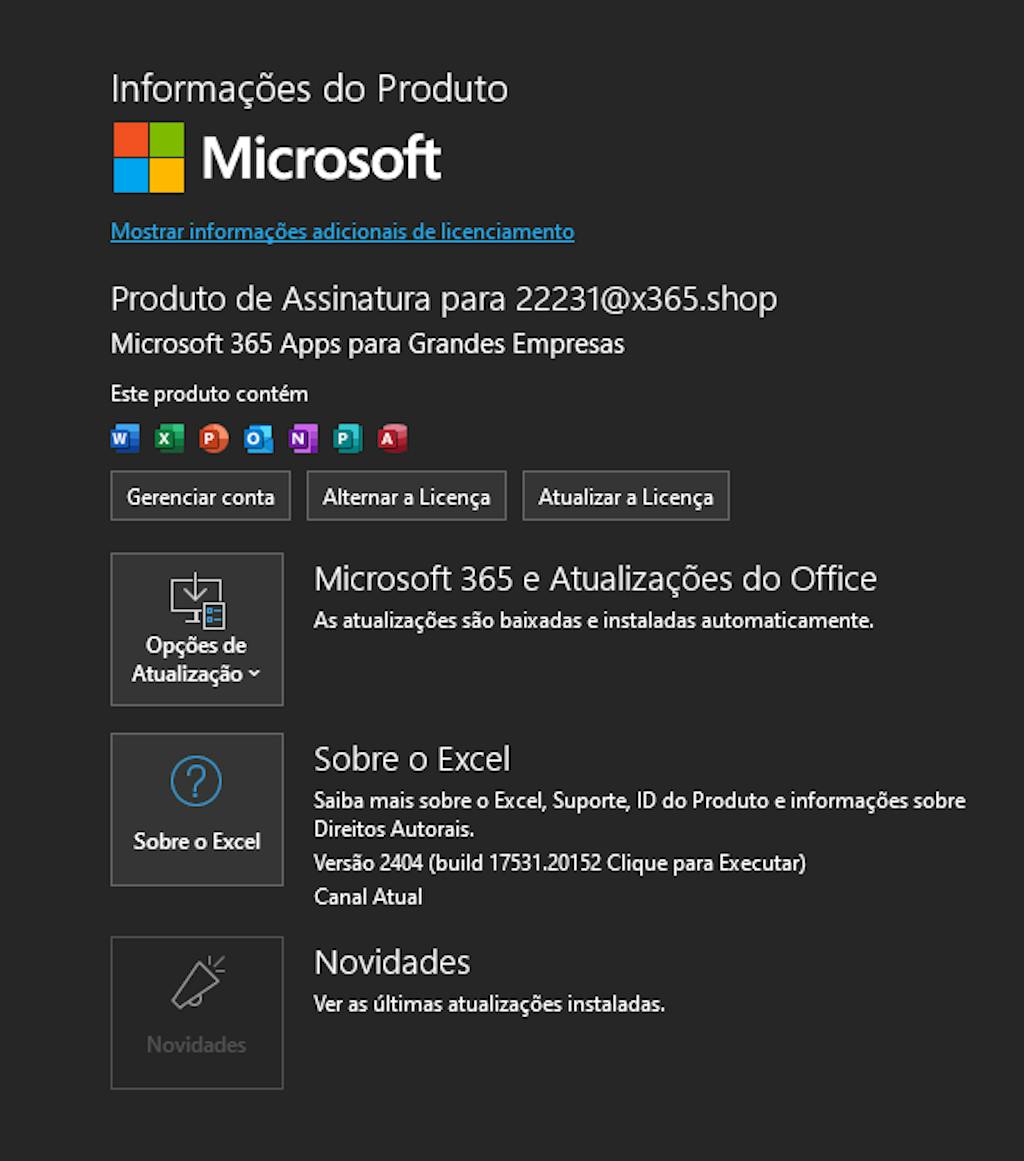Click the Outlook app icon
Image resolution: width=1024 pixels, height=1161 pixels.
point(258,438)
